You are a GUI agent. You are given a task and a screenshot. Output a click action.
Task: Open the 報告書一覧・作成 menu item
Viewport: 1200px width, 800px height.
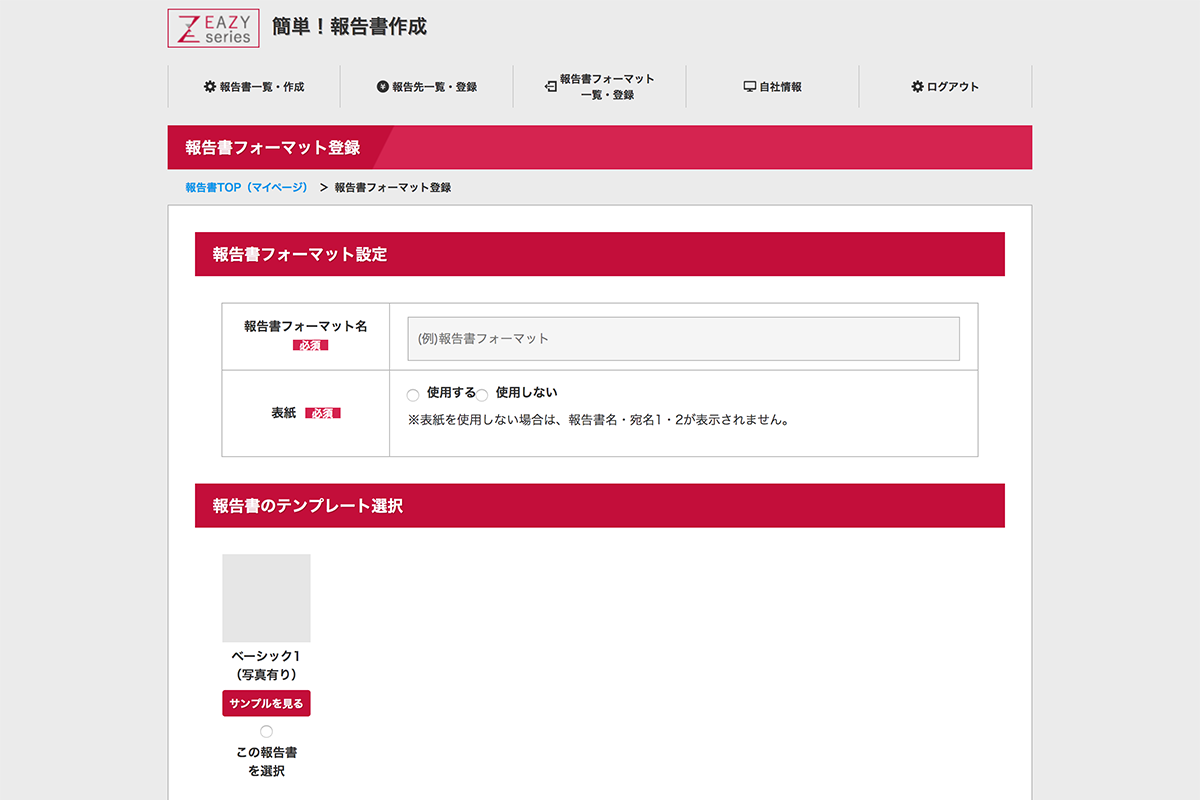point(261,87)
